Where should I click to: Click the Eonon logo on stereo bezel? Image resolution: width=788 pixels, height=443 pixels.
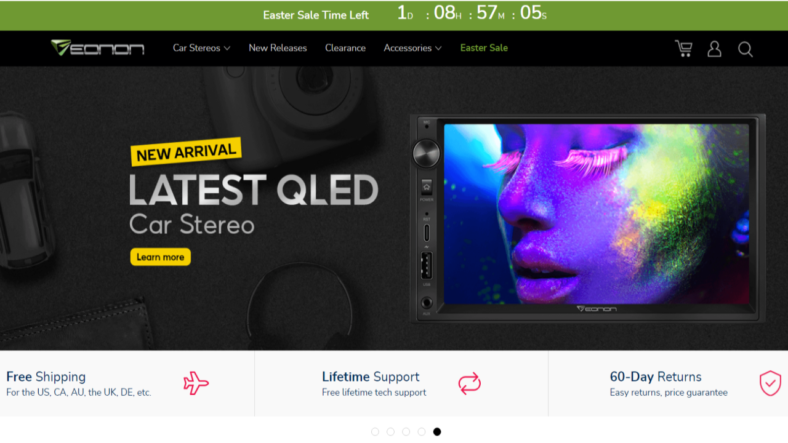tap(596, 309)
